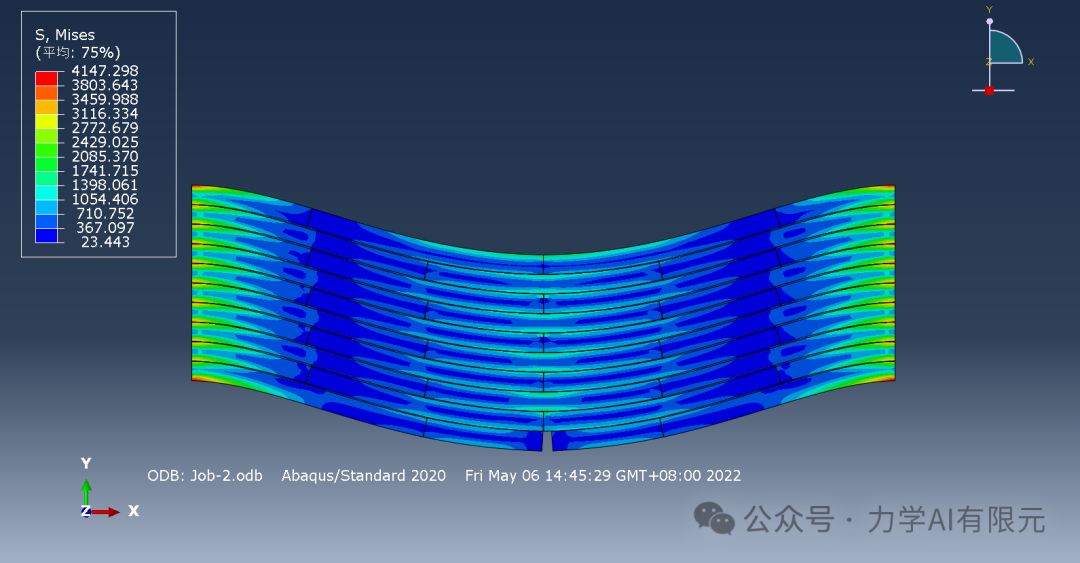Click legend value 1741.715
Image resolution: width=1080 pixels, height=563 pixels.
coord(105,170)
